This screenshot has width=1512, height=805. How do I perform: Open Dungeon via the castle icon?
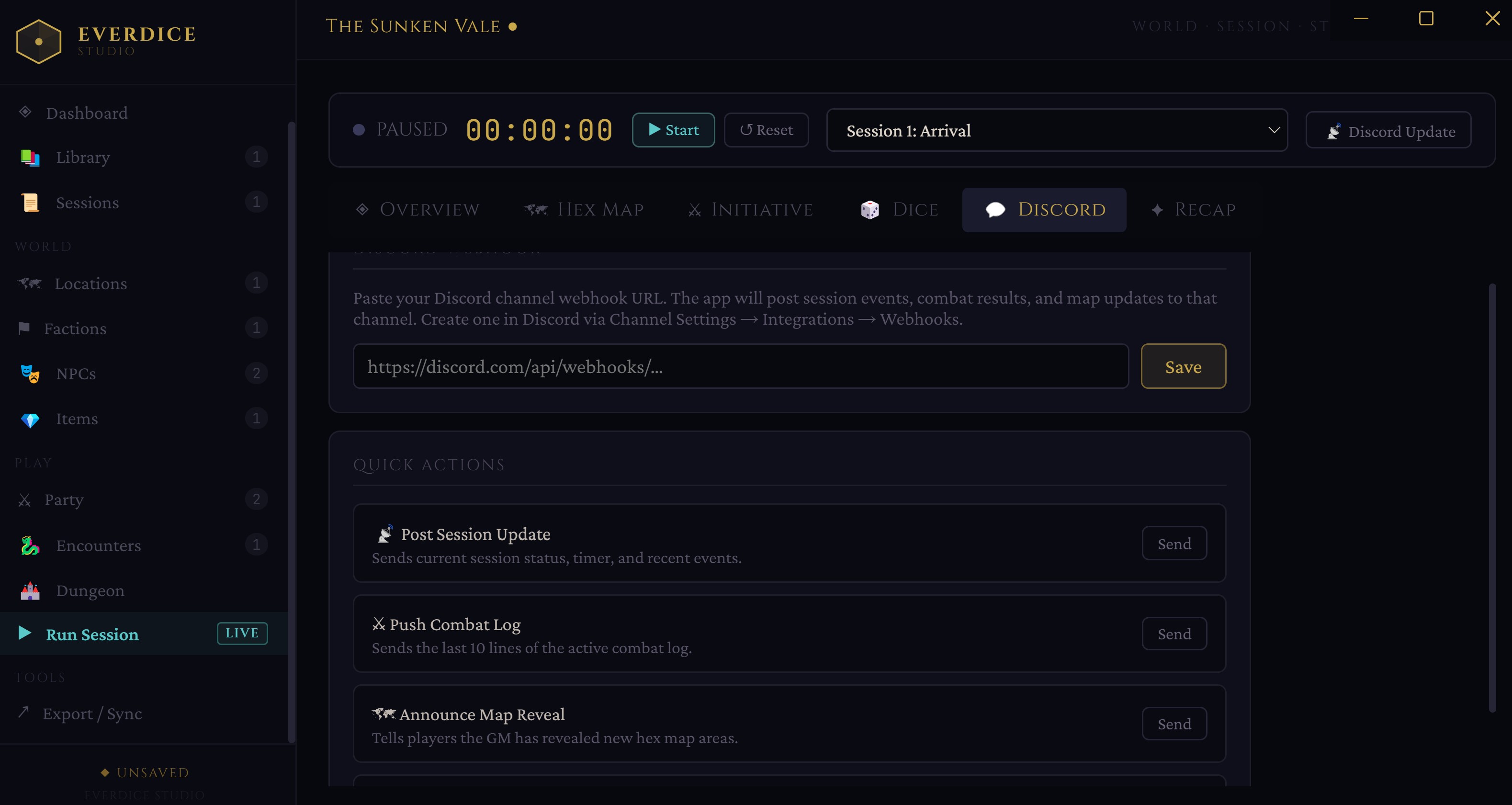point(30,590)
